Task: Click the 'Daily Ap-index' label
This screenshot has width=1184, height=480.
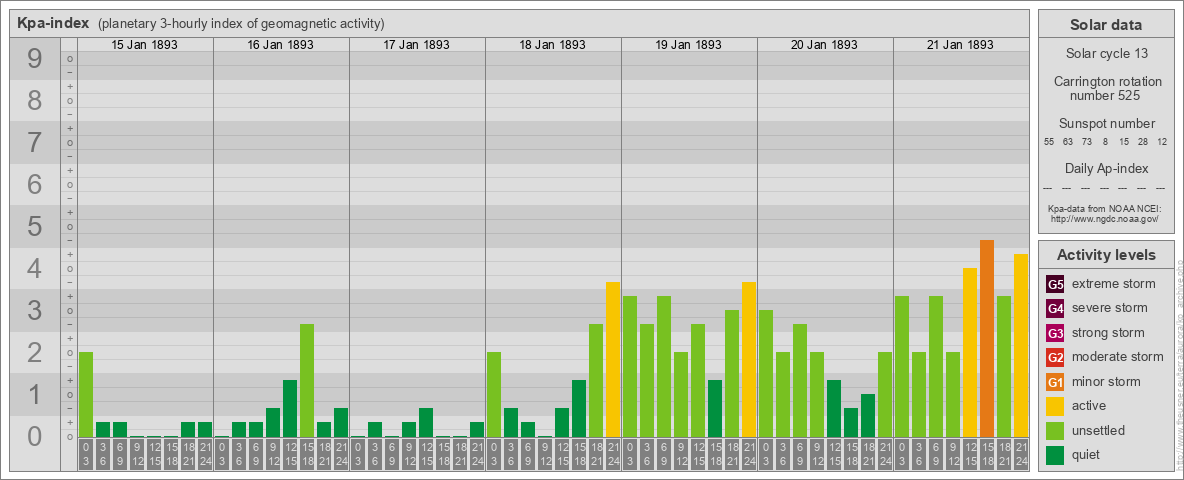Action: point(1106,168)
